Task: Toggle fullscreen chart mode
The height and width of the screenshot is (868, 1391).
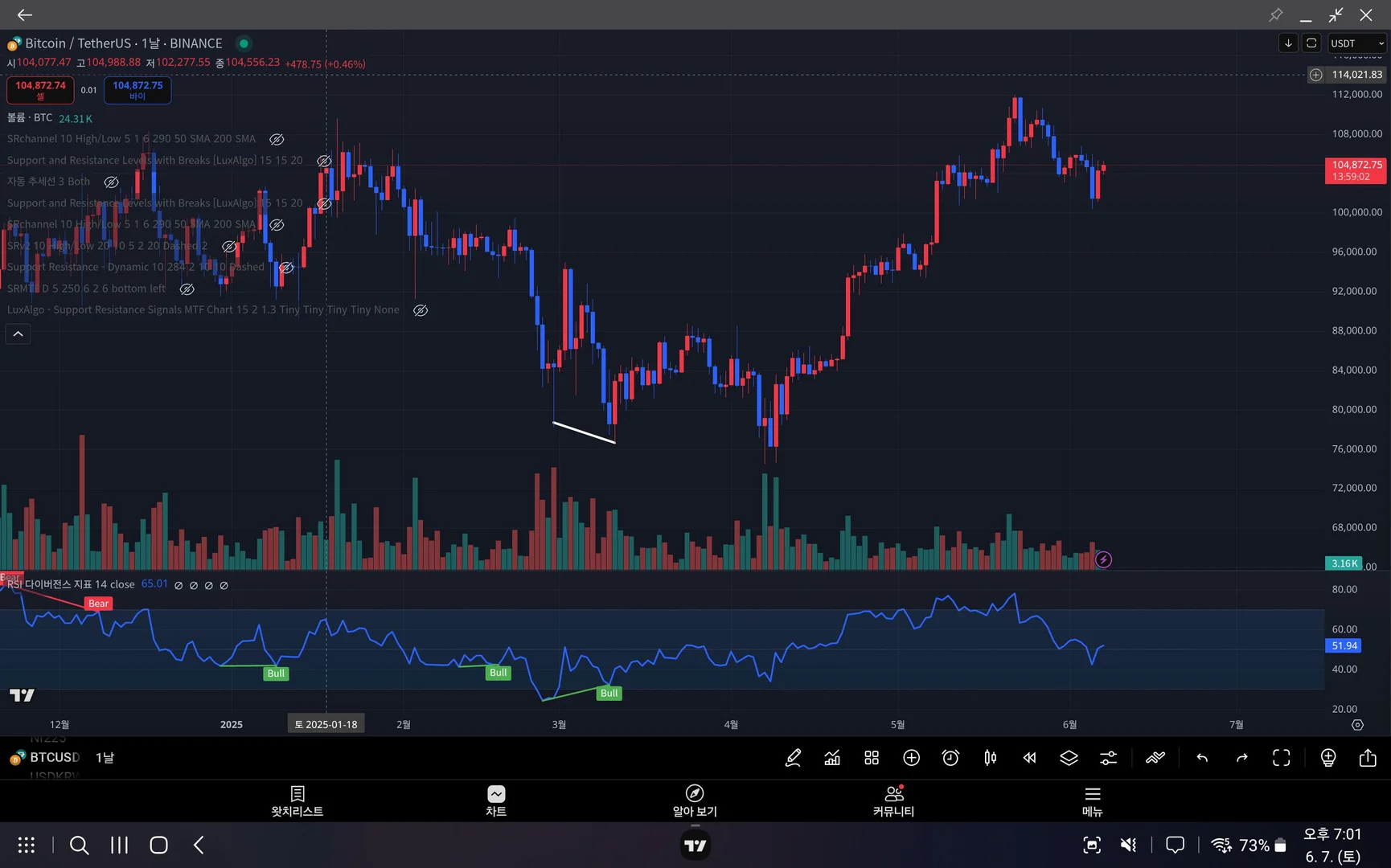Action: (1282, 758)
